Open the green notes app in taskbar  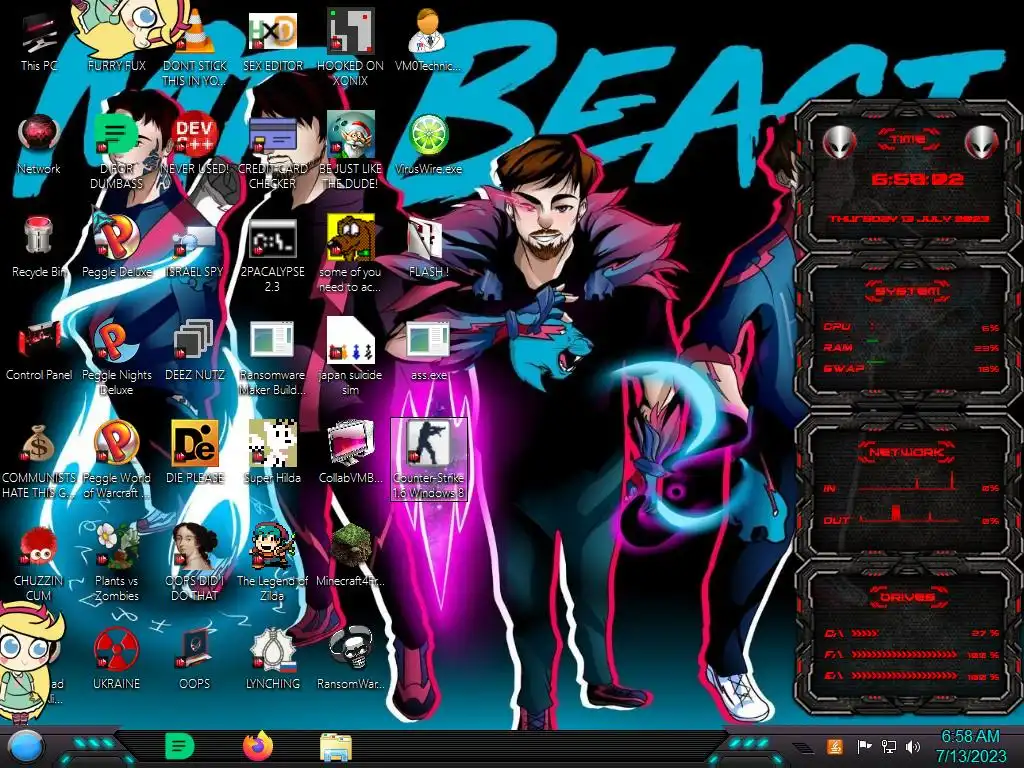click(179, 746)
